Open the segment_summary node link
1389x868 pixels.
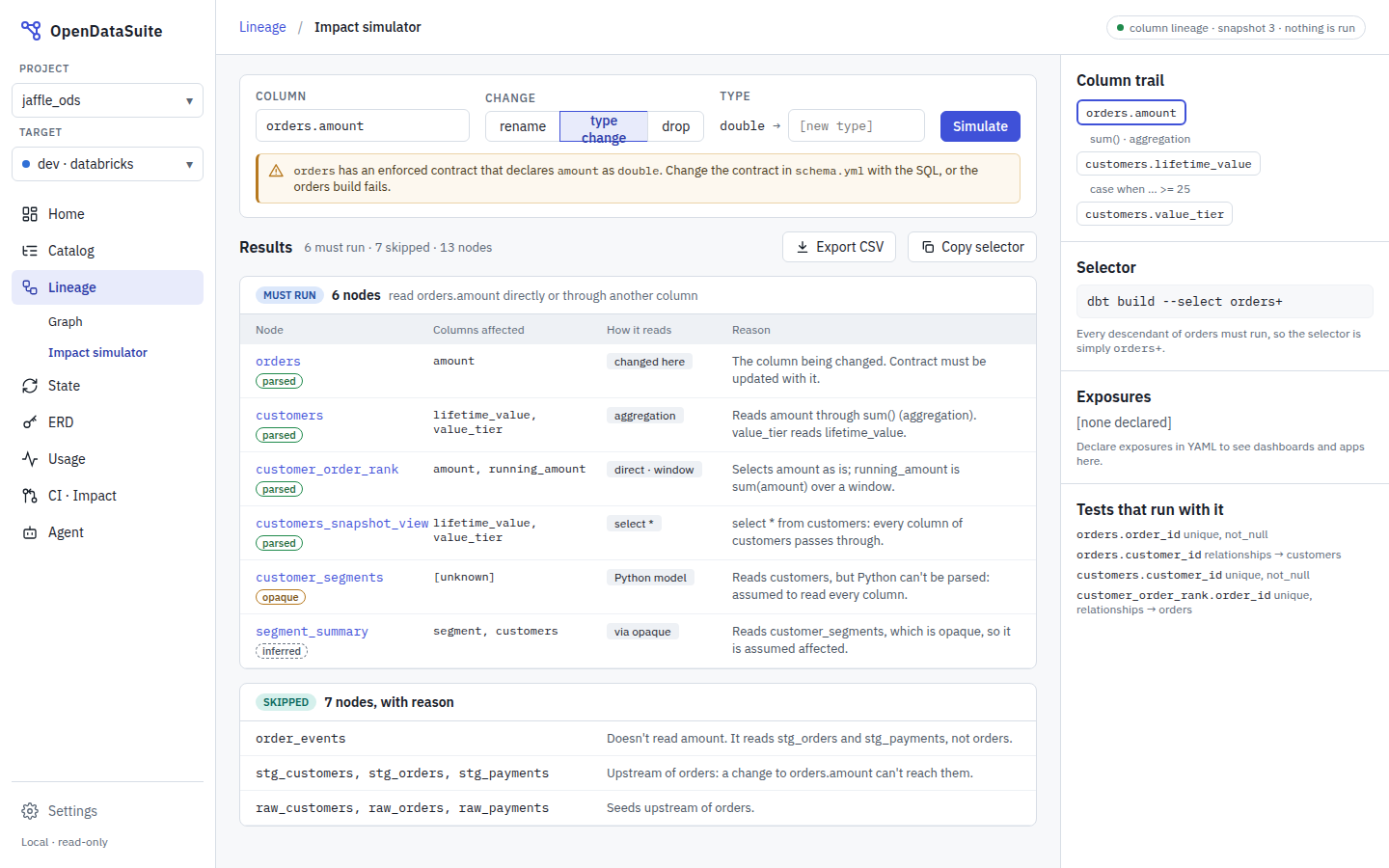tap(312, 632)
